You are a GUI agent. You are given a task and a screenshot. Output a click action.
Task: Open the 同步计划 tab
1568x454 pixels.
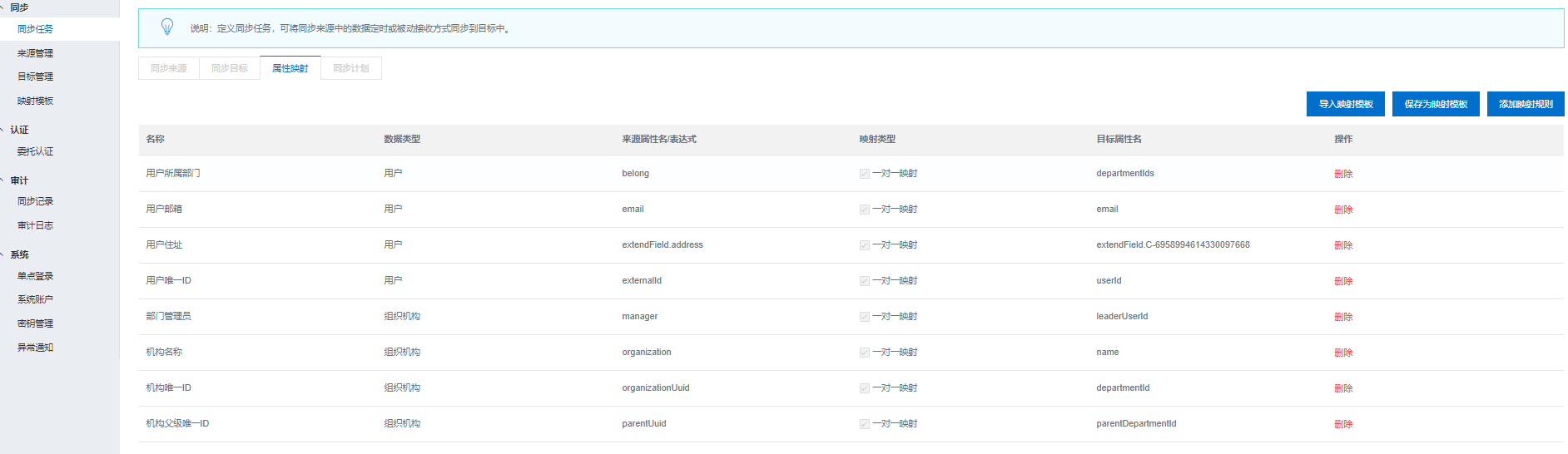click(x=351, y=68)
